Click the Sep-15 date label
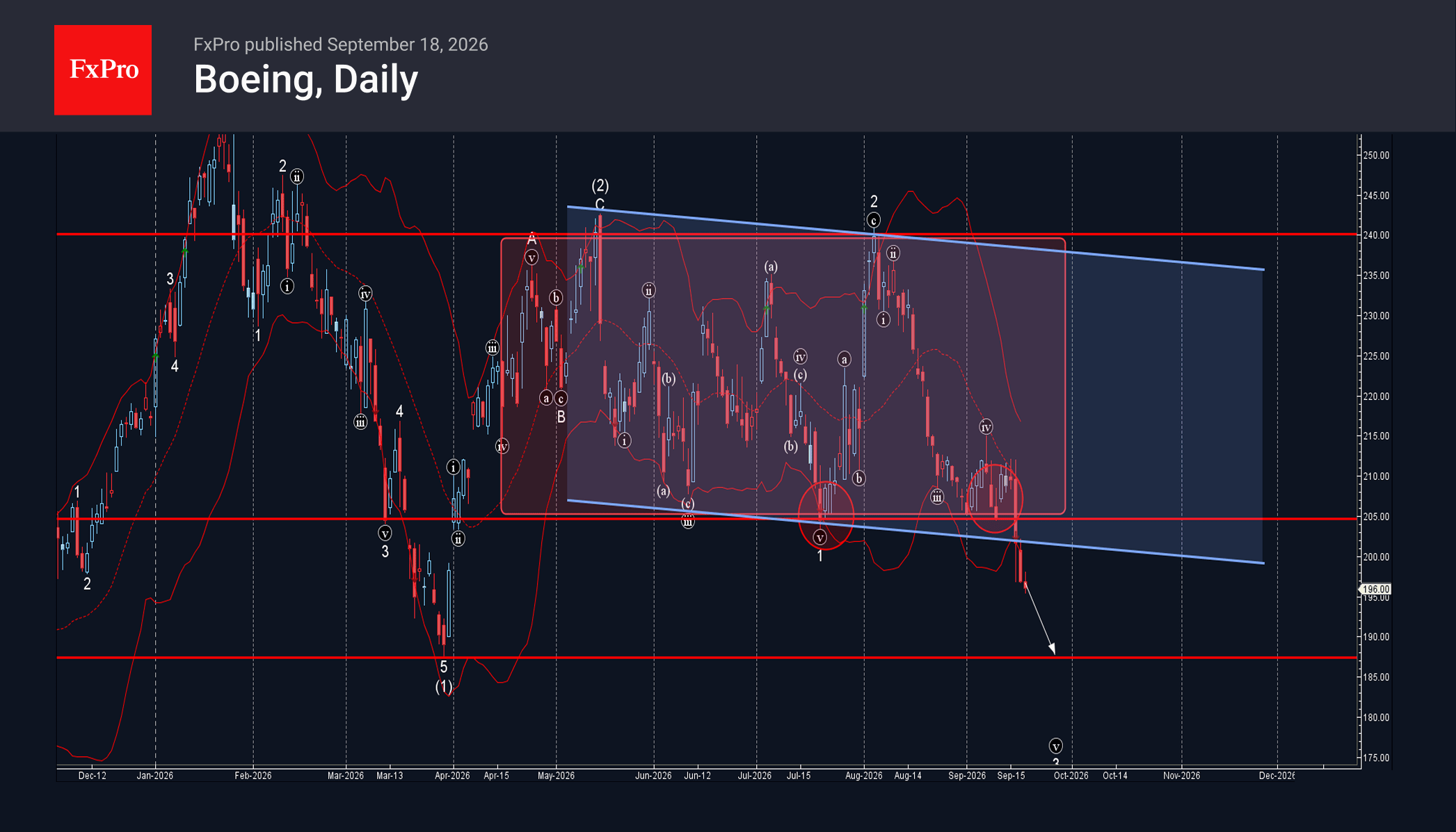 pos(1011,776)
